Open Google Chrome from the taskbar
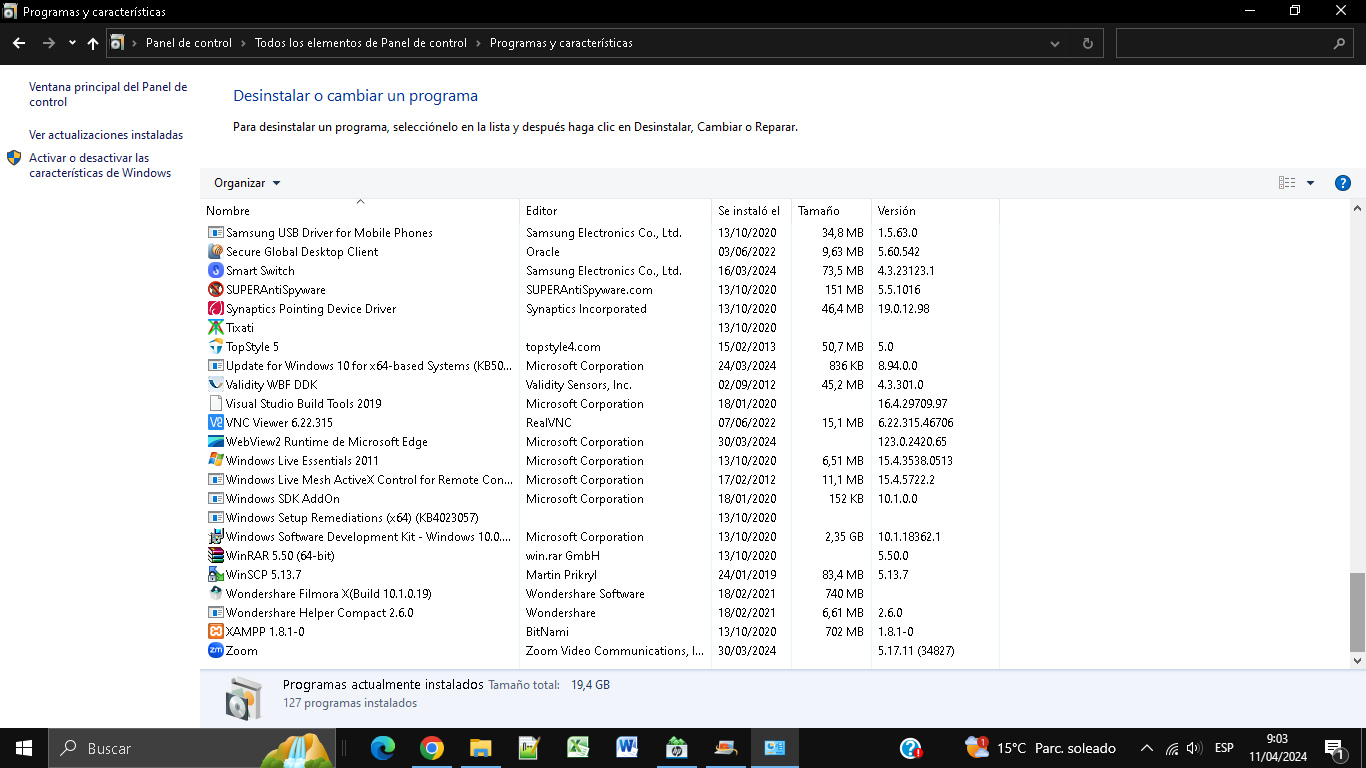The height and width of the screenshot is (768, 1366). 432,748
